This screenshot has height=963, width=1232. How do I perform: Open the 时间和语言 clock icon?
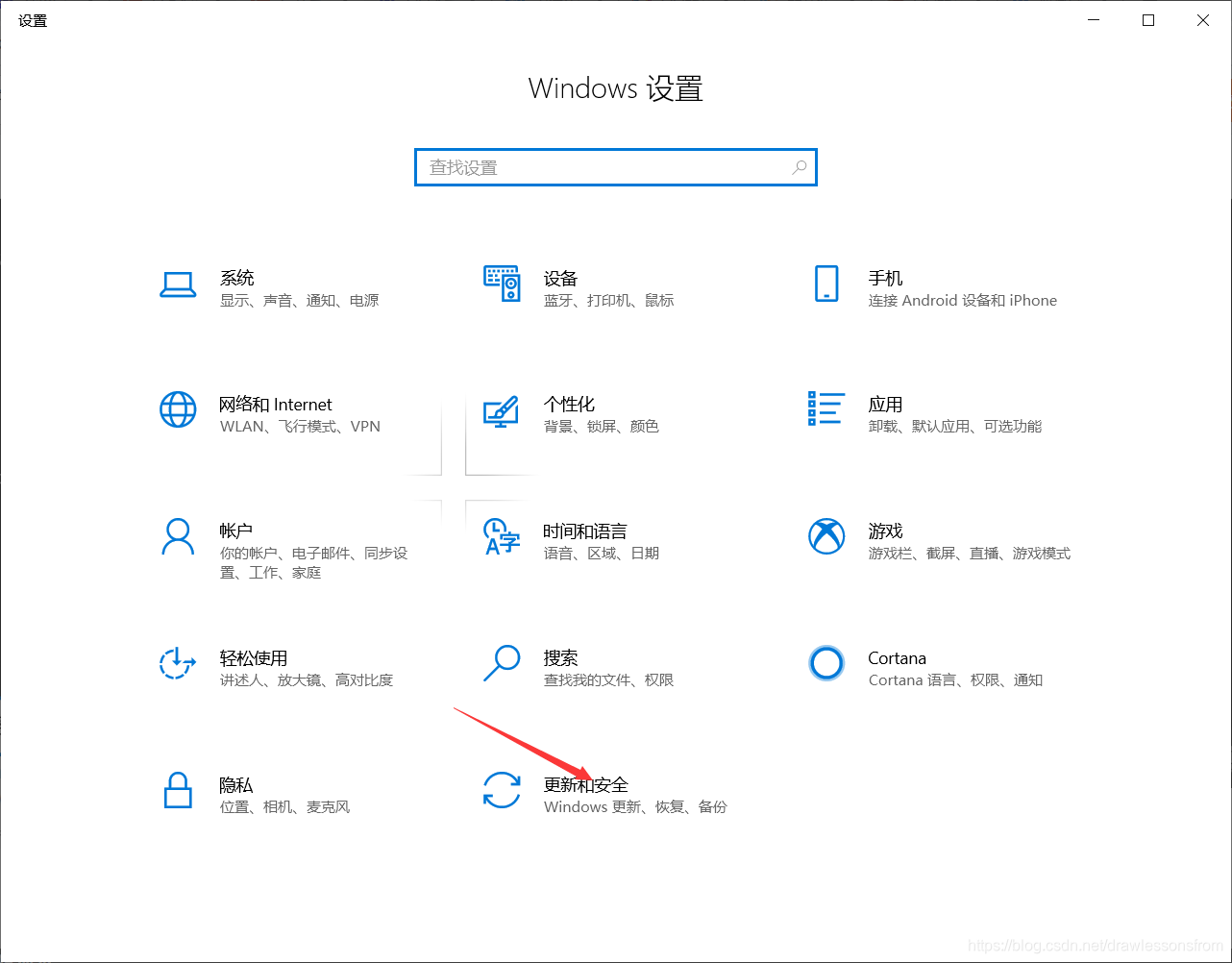tap(502, 537)
